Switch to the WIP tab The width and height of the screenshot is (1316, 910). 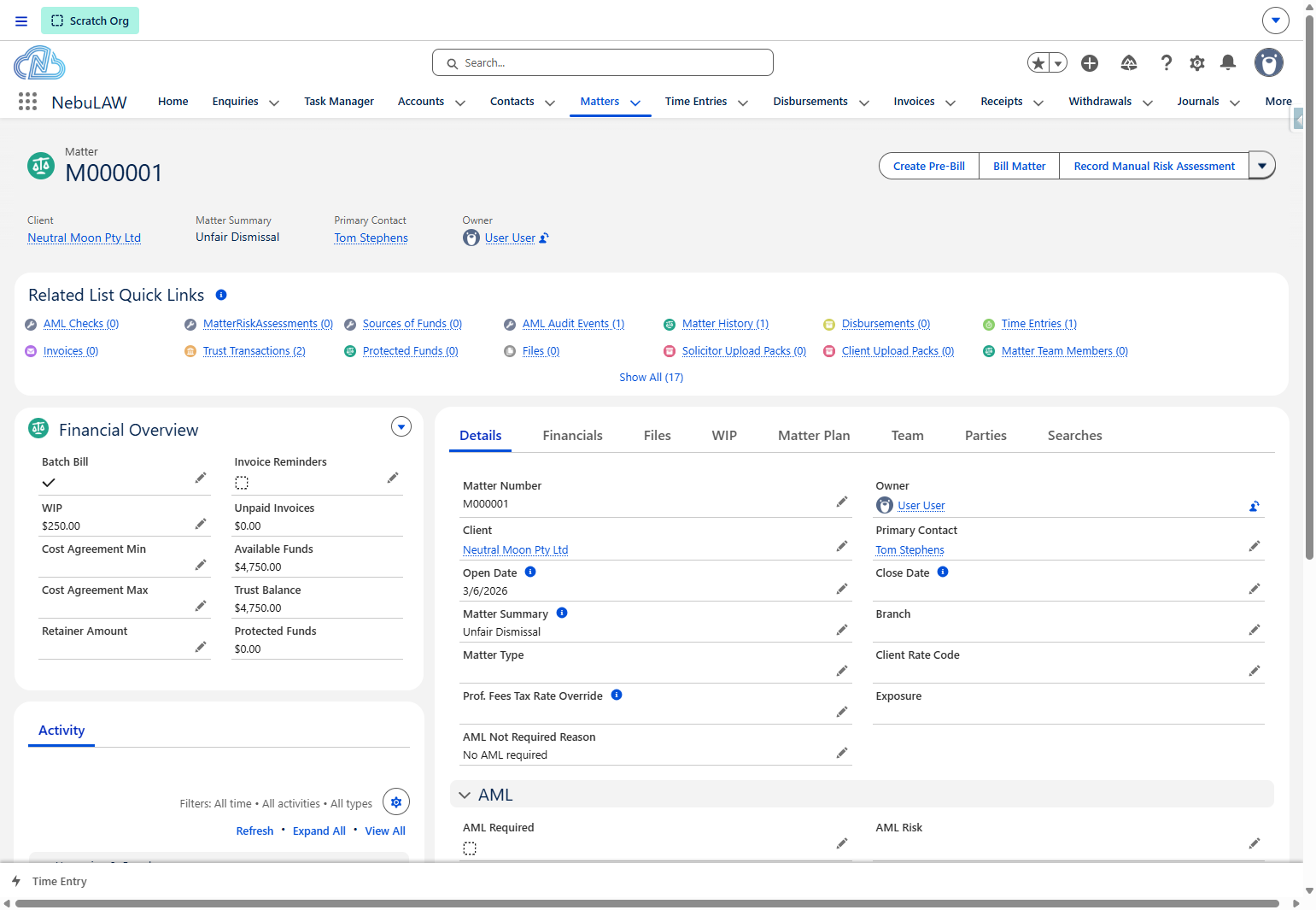point(724,436)
